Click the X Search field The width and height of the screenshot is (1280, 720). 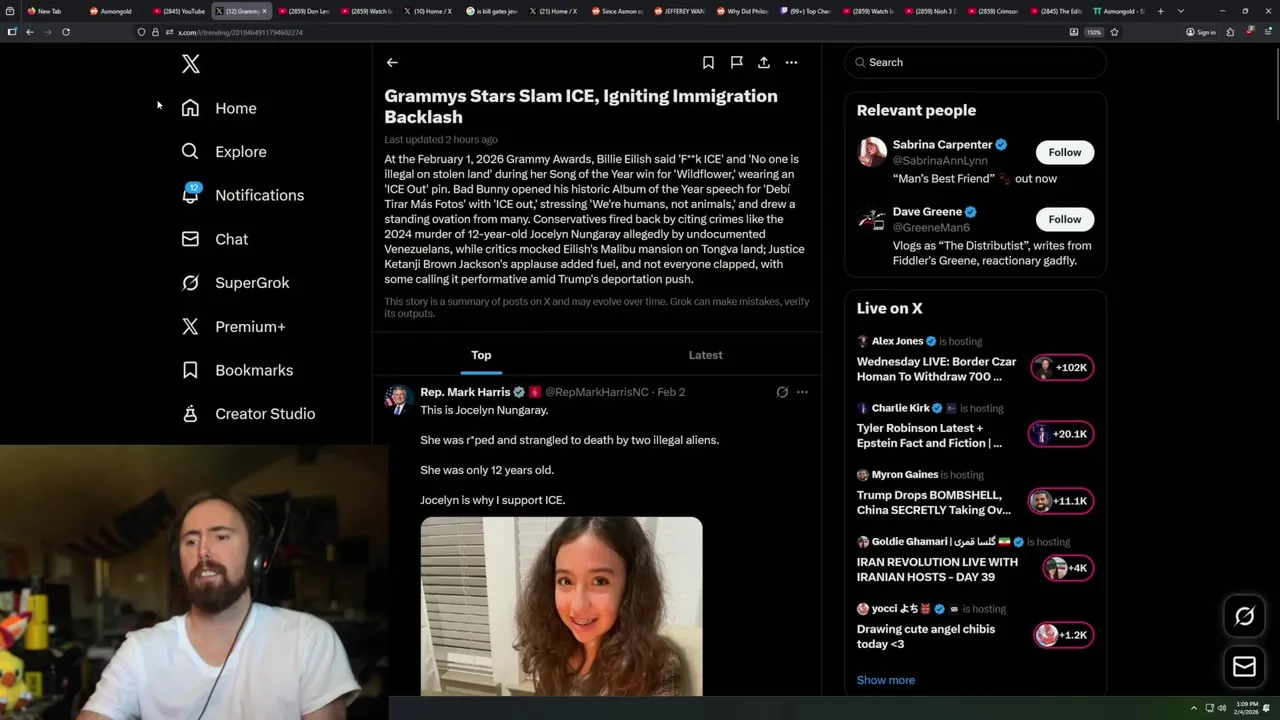975,62
